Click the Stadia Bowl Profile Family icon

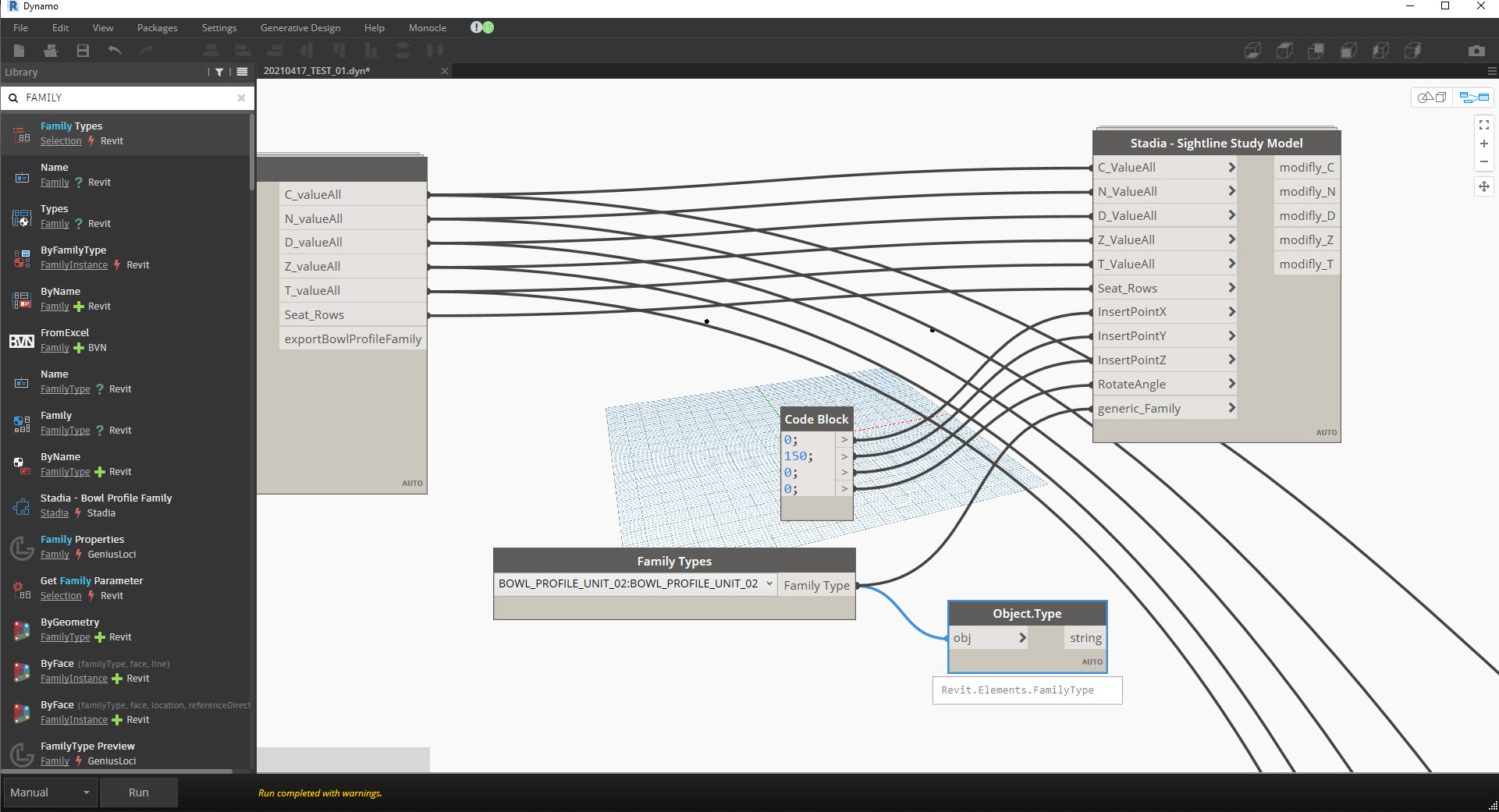(21, 506)
